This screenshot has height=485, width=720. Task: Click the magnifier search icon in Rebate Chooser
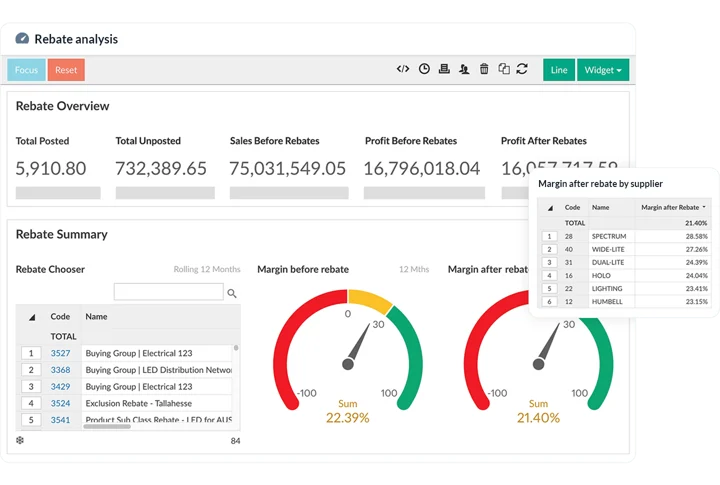click(232, 293)
